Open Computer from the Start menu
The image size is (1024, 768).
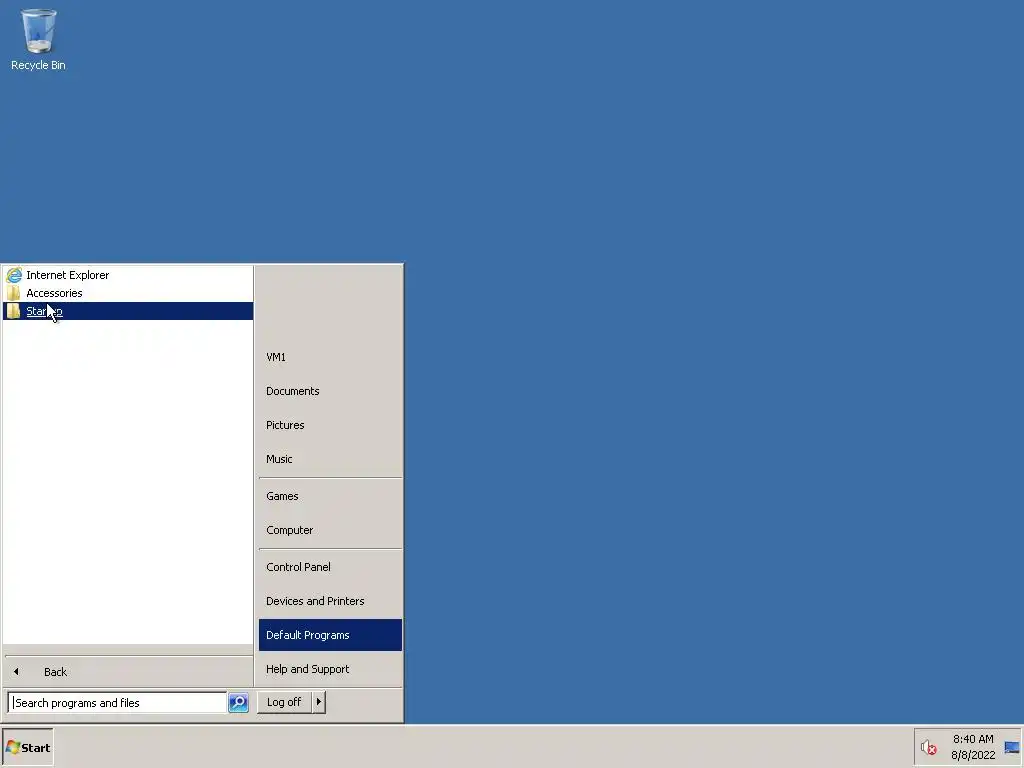[x=330, y=530]
